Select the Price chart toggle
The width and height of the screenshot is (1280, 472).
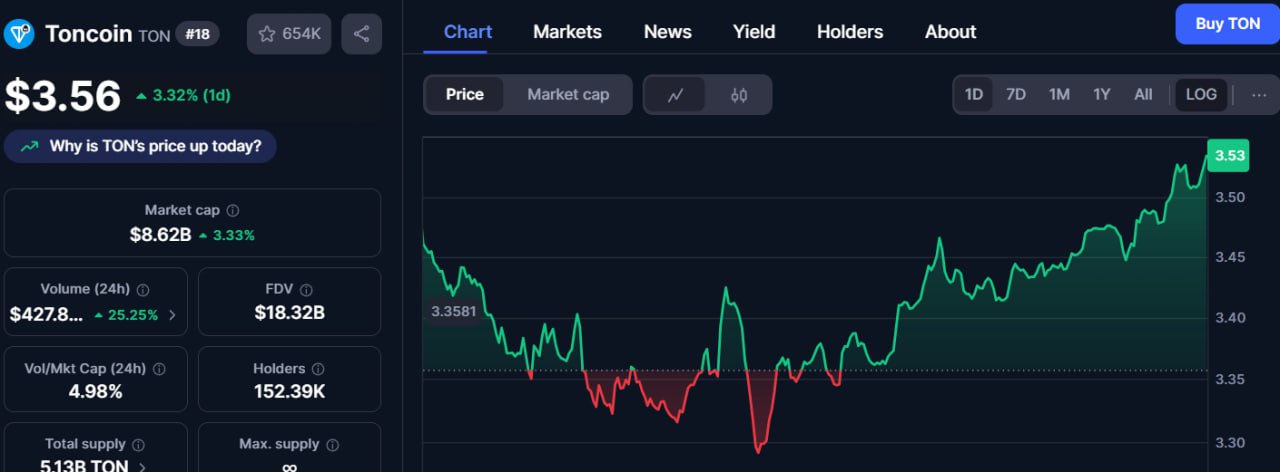464,95
